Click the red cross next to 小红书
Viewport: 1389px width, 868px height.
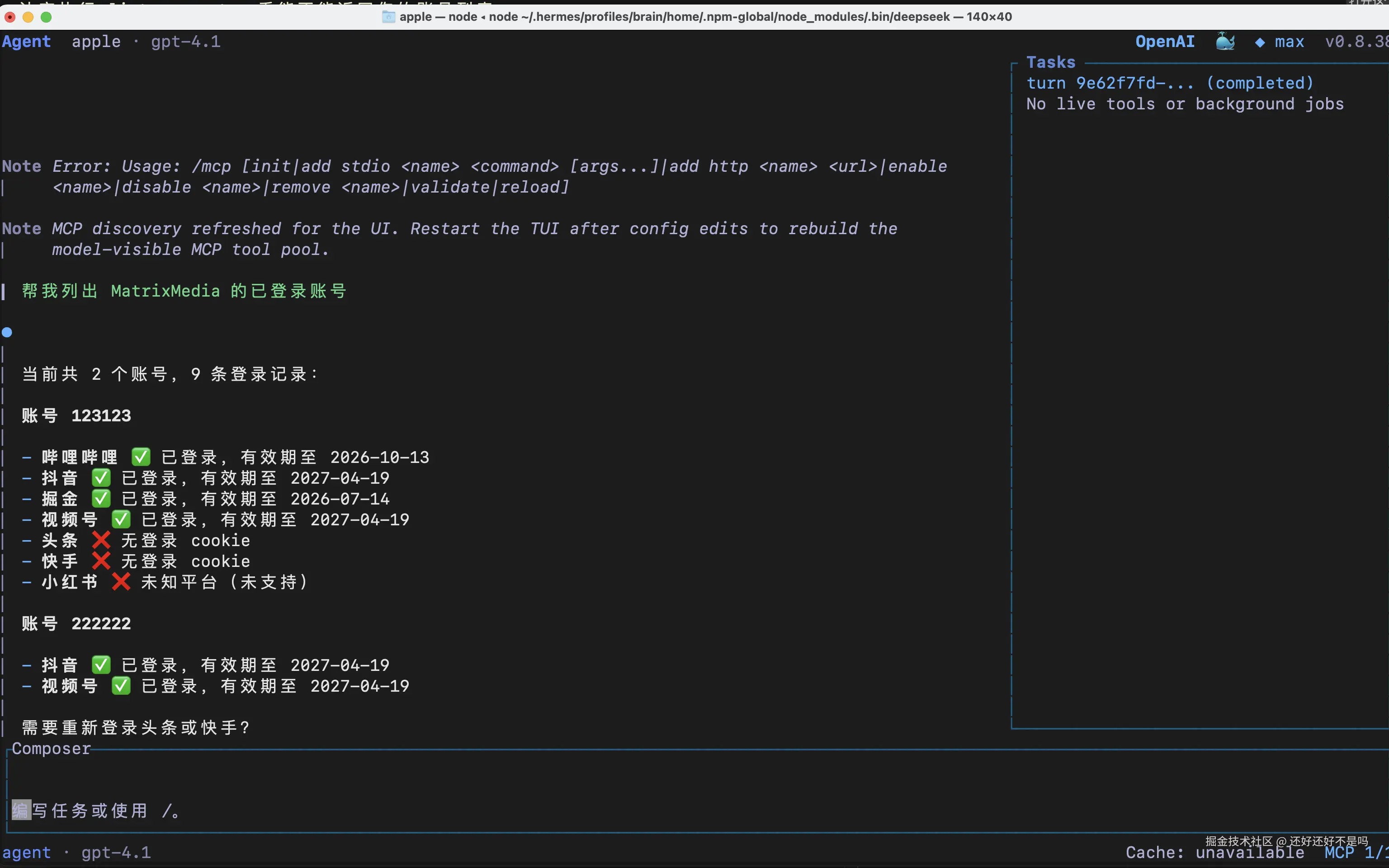coord(121,581)
